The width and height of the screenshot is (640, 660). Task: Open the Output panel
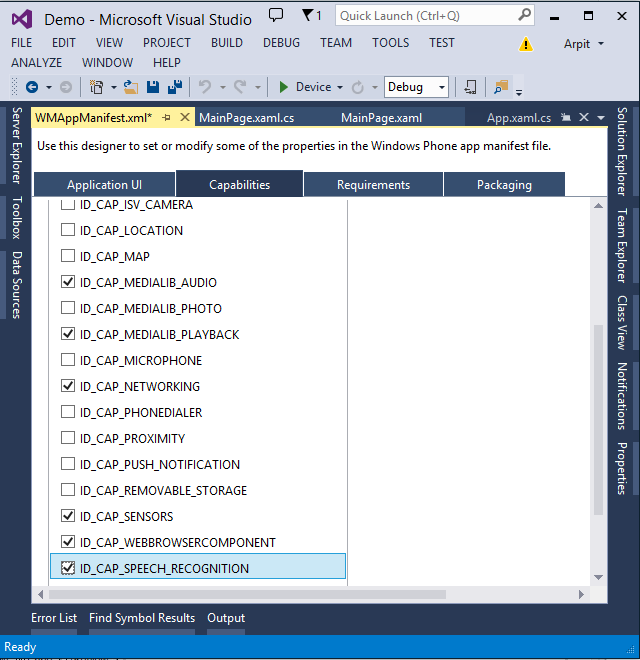[x=226, y=618]
